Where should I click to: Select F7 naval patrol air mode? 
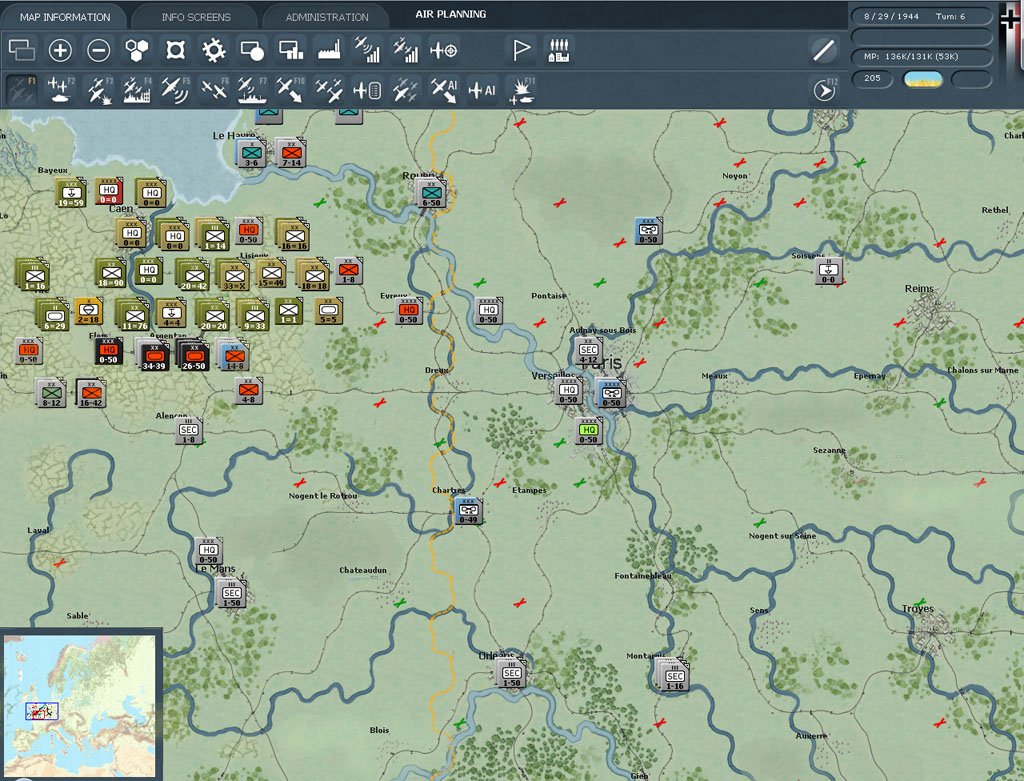pyautogui.click(x=252, y=90)
